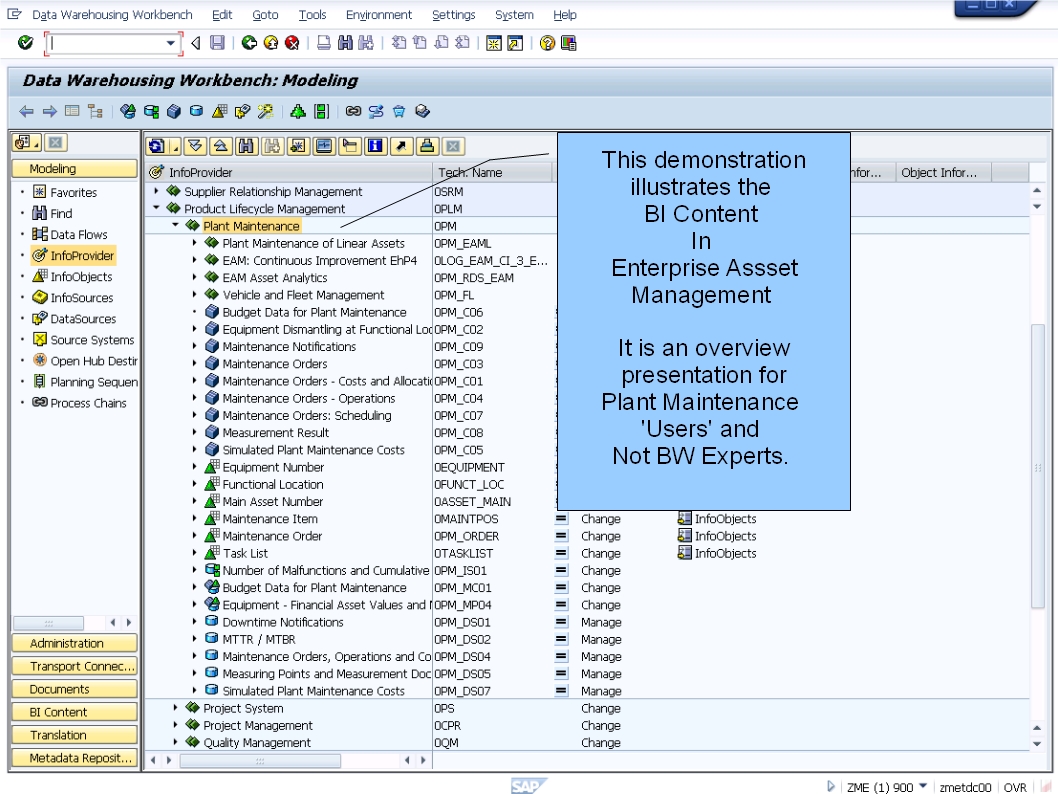The image size is (1058, 794).
Task: Click the Print icon in standard toolbar
Action: 324,43
